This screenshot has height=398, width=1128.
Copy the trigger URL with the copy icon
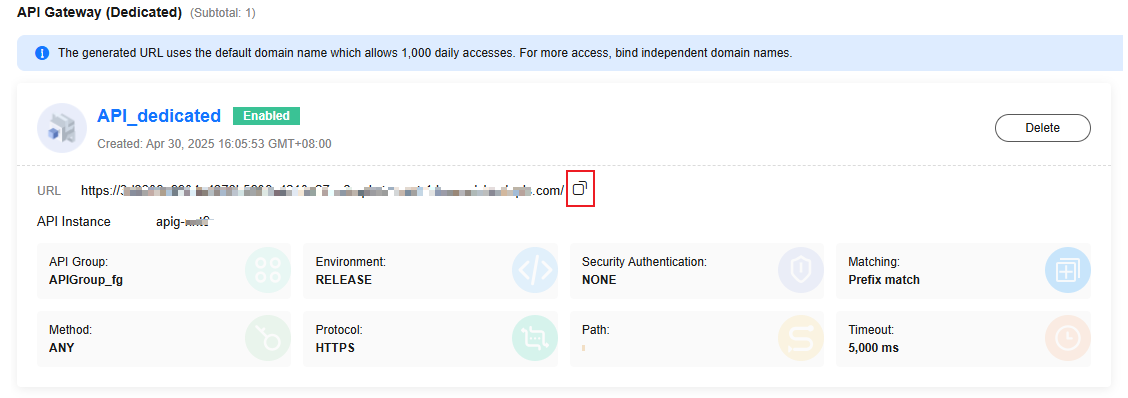click(x=580, y=189)
